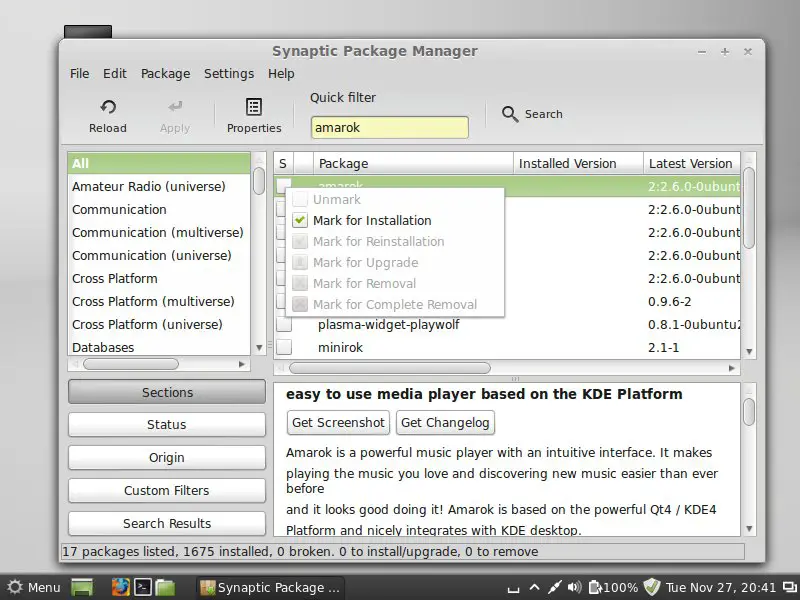Image resolution: width=800 pixels, height=600 pixels.
Task: Click the sections list vertical scrollbar handle
Action: [x=259, y=181]
